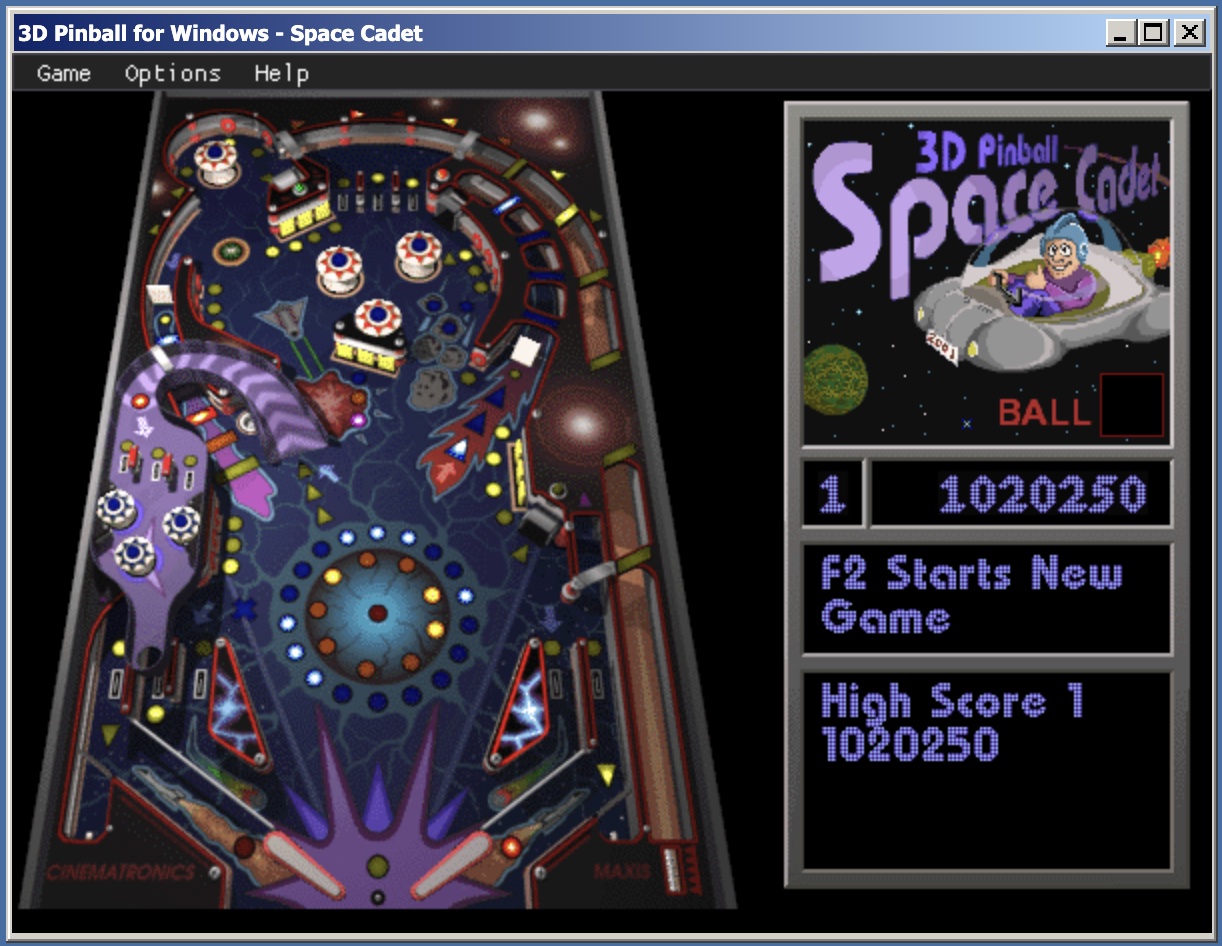Click the CINEMATRONICS logo on the table

120,872
